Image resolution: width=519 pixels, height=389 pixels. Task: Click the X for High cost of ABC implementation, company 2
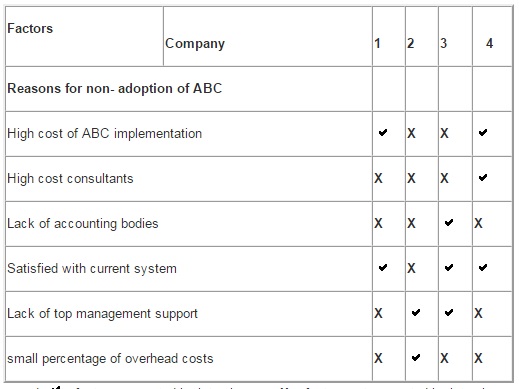[411, 133]
